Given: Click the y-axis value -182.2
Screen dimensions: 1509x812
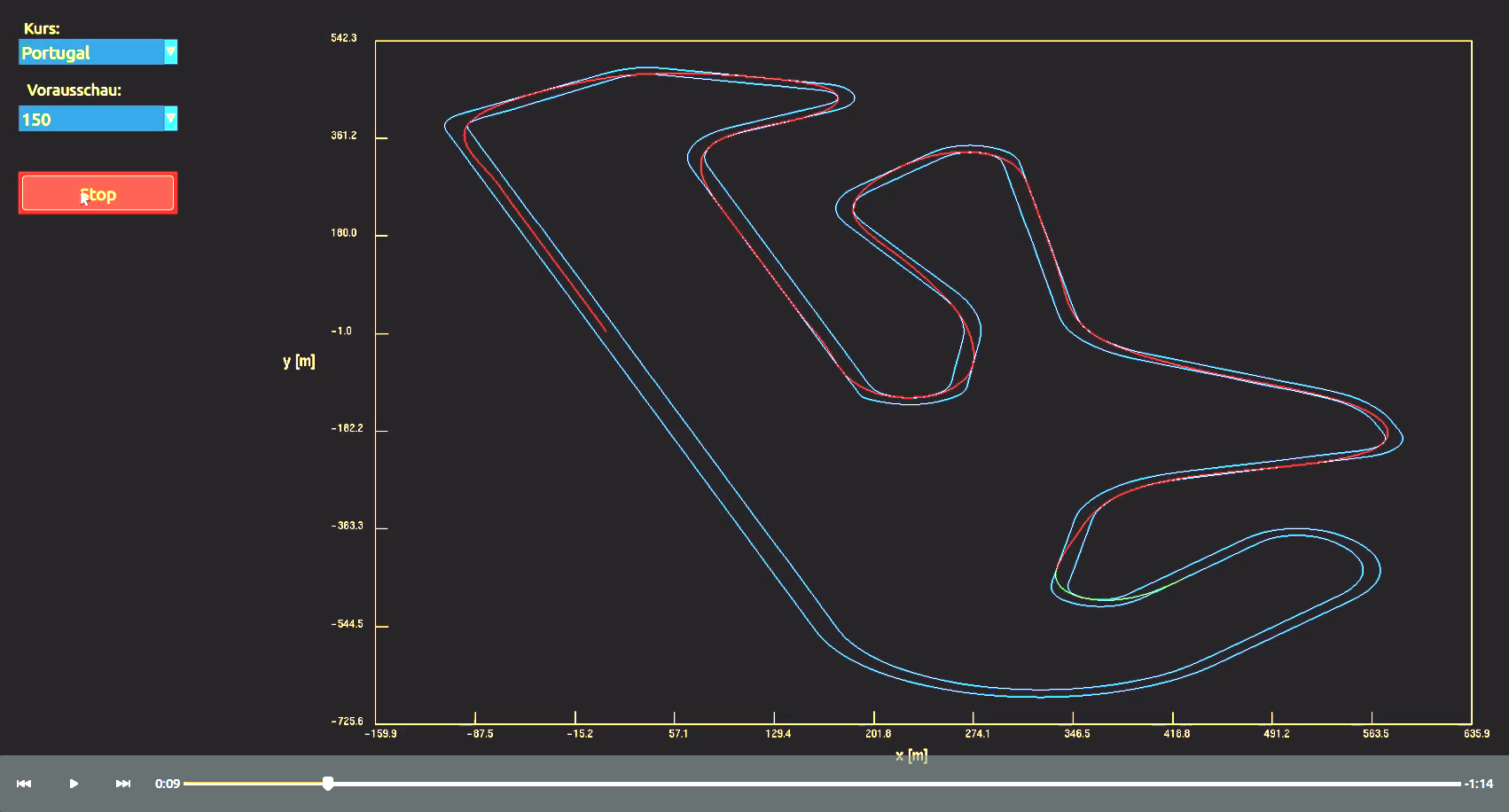Looking at the screenshot, I should click(348, 428).
